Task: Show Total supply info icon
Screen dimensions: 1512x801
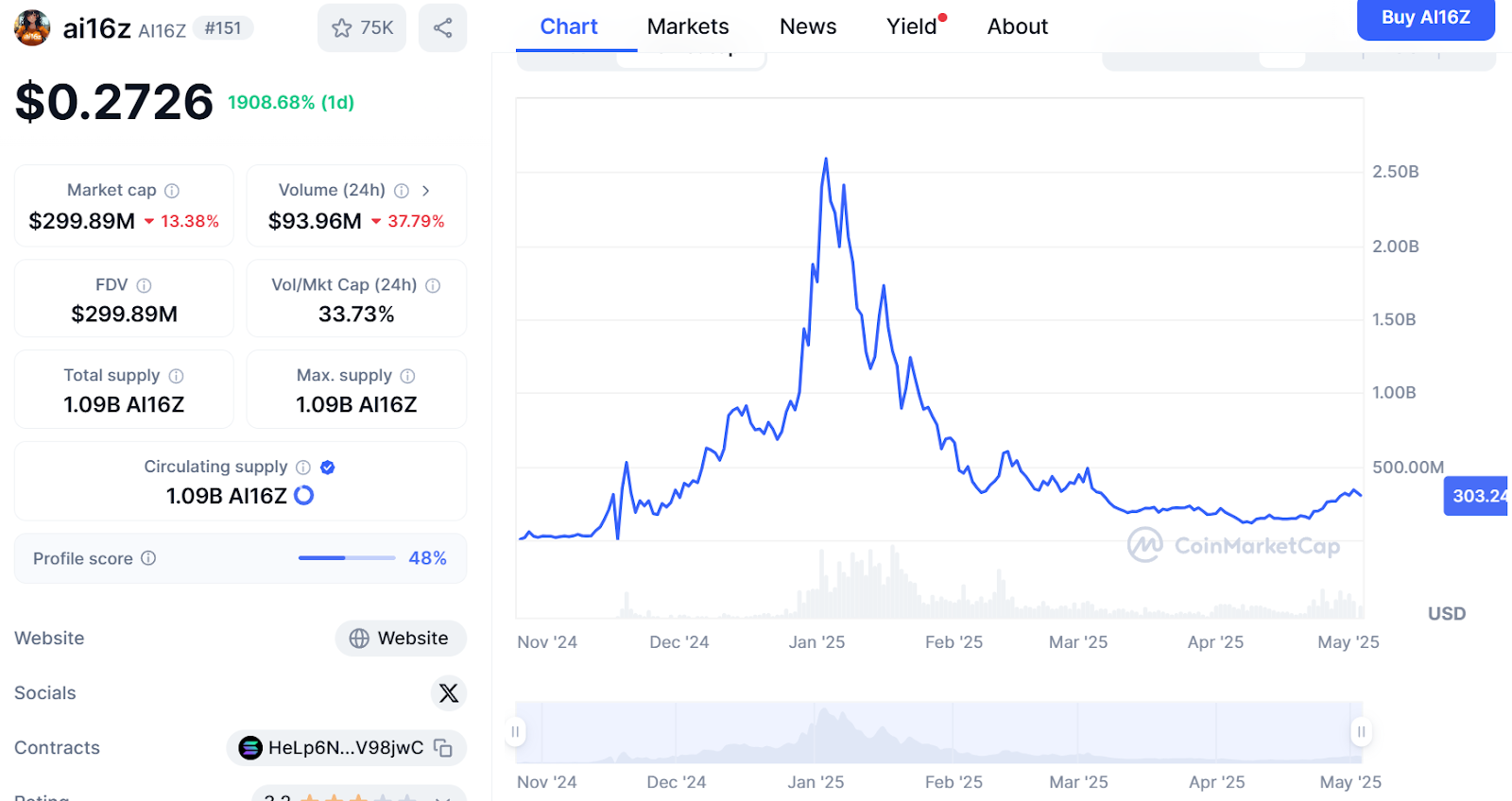Action: [x=176, y=376]
